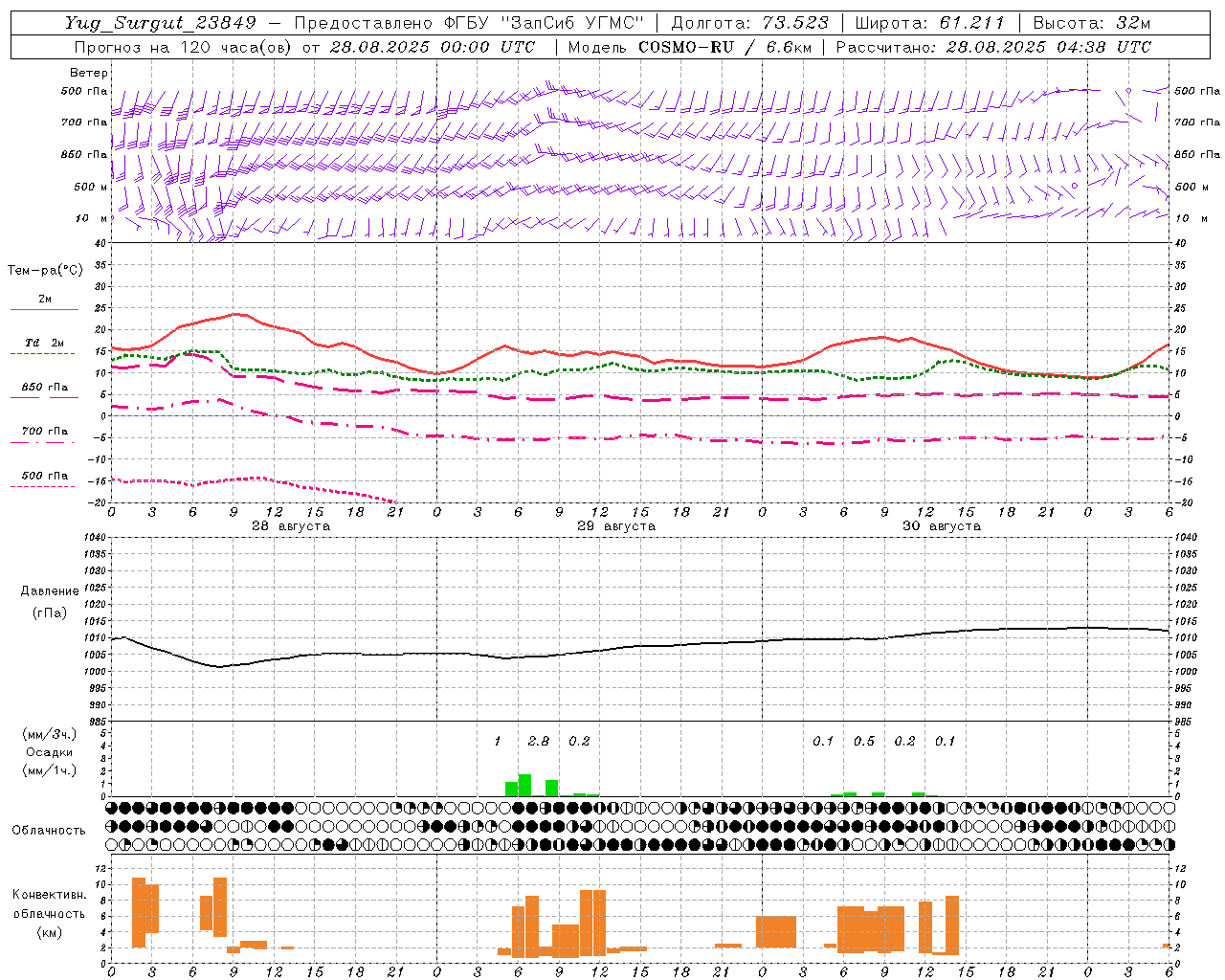Click the Осадки precipitation label
This screenshot has height=980, width=1225.
[x=50, y=752]
